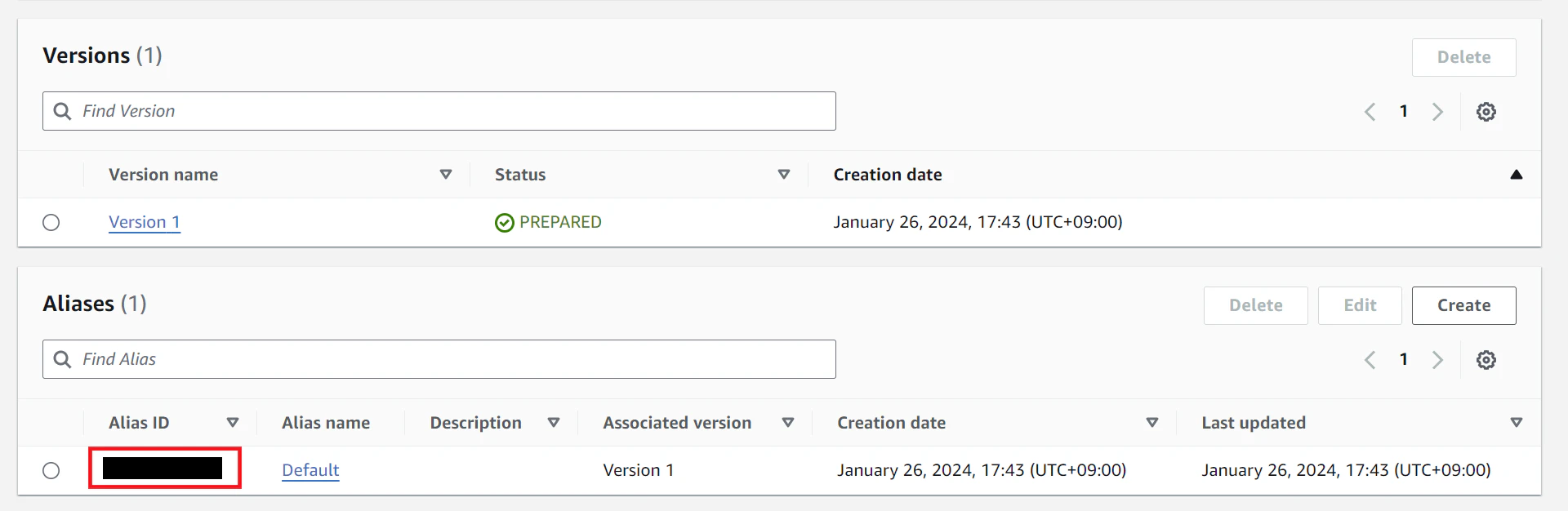Click the PREPARED status text
1568x511 pixels.
point(560,223)
